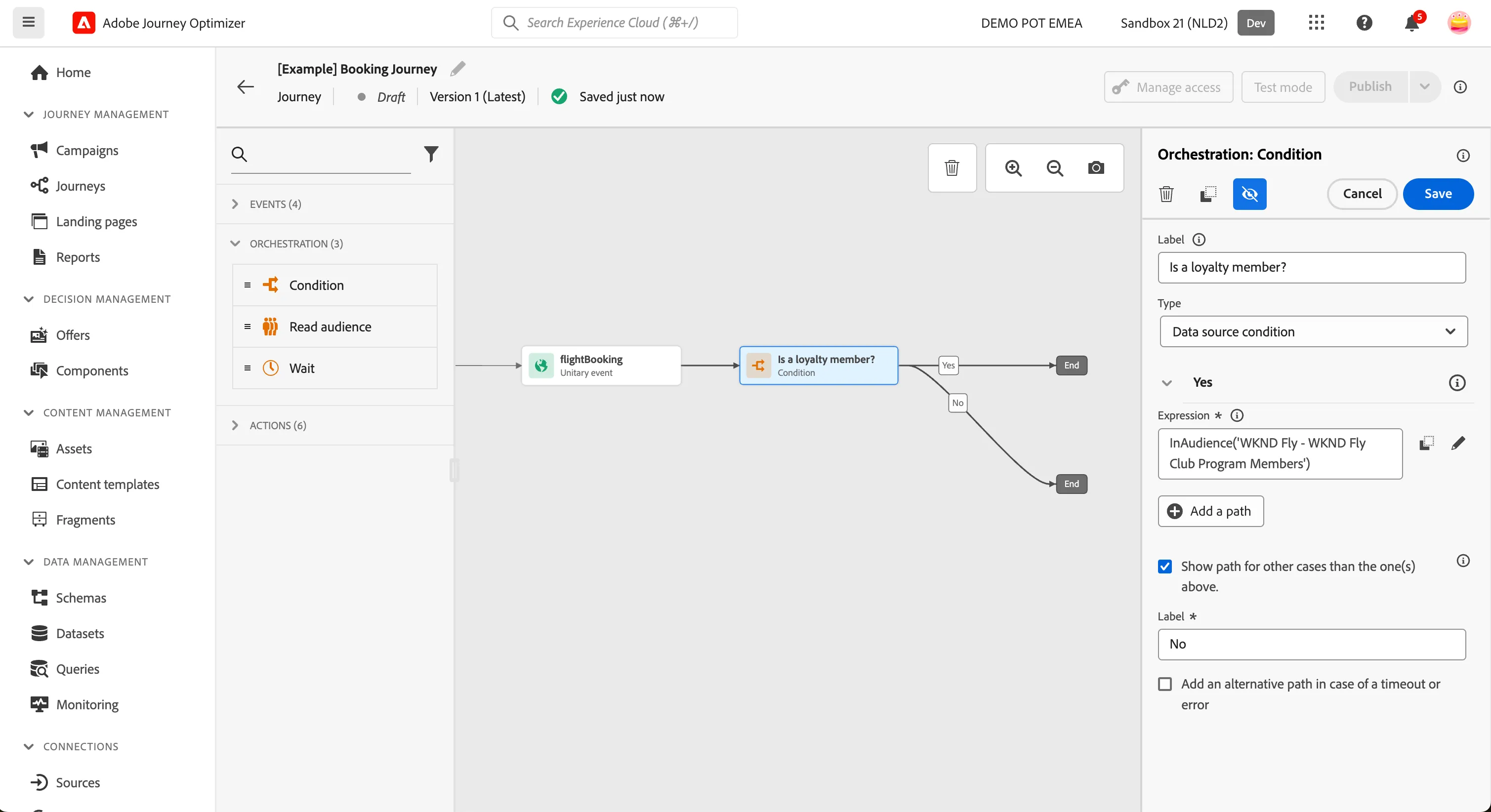
Task: Click the Search Experience Cloud field
Action: click(x=614, y=23)
